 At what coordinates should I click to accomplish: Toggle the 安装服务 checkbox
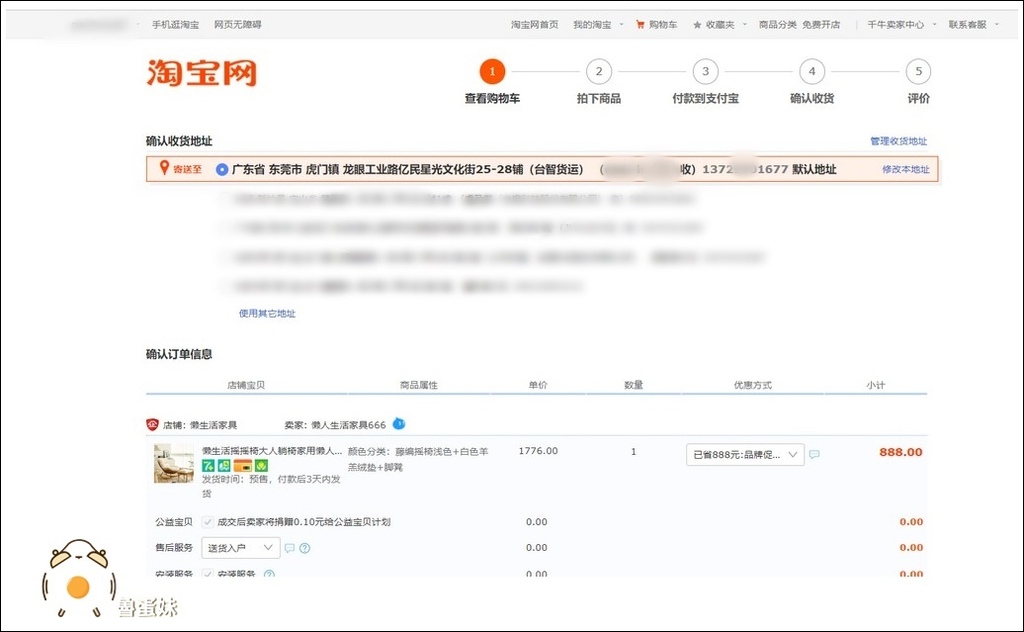coord(208,575)
